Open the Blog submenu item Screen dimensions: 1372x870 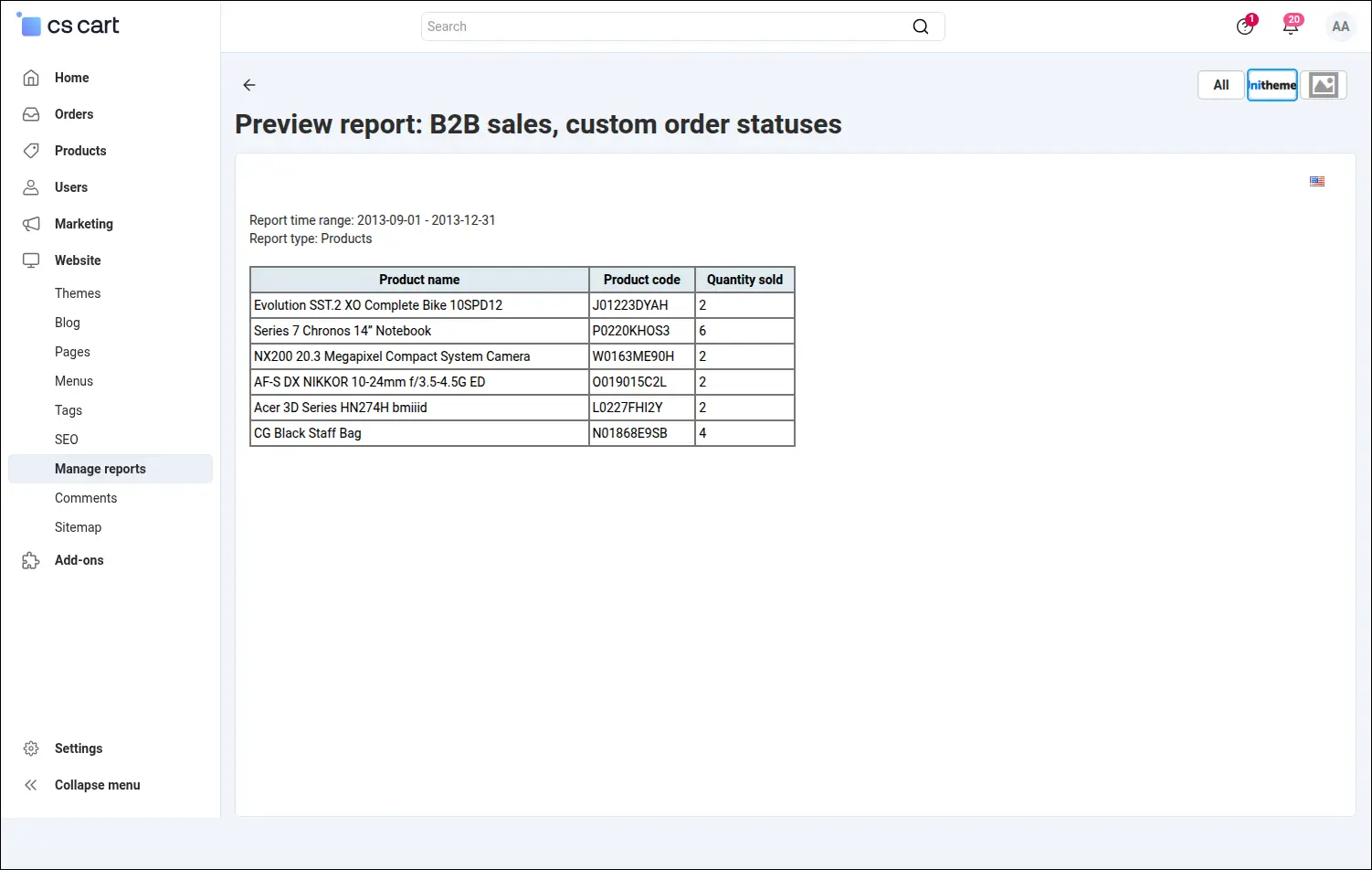pos(68,323)
